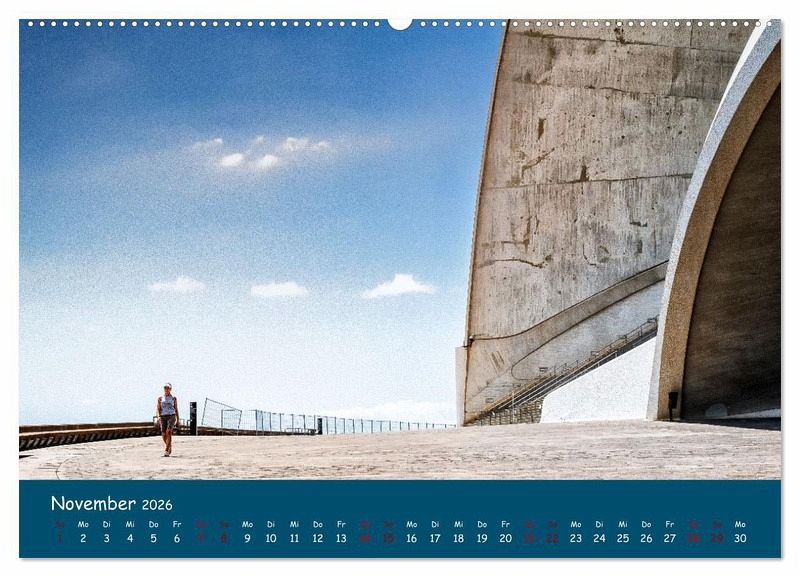The width and height of the screenshot is (800, 577).
Task: Click the Do label above date 19
Action: (482, 524)
